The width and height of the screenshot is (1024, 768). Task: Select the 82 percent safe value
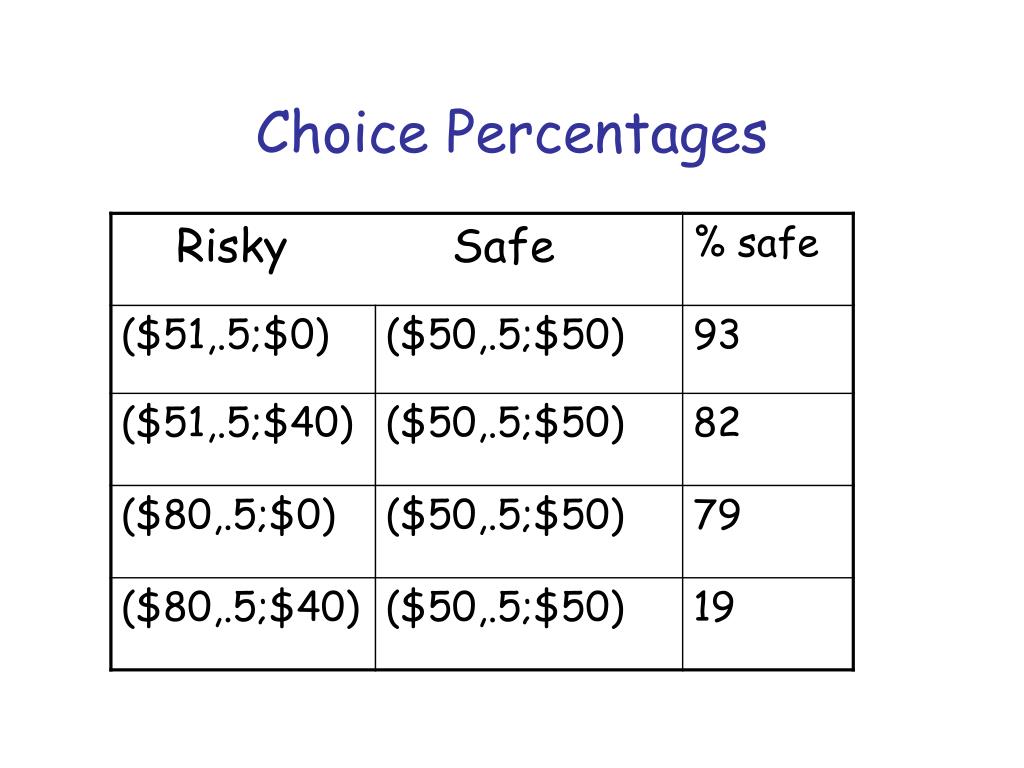716,423
